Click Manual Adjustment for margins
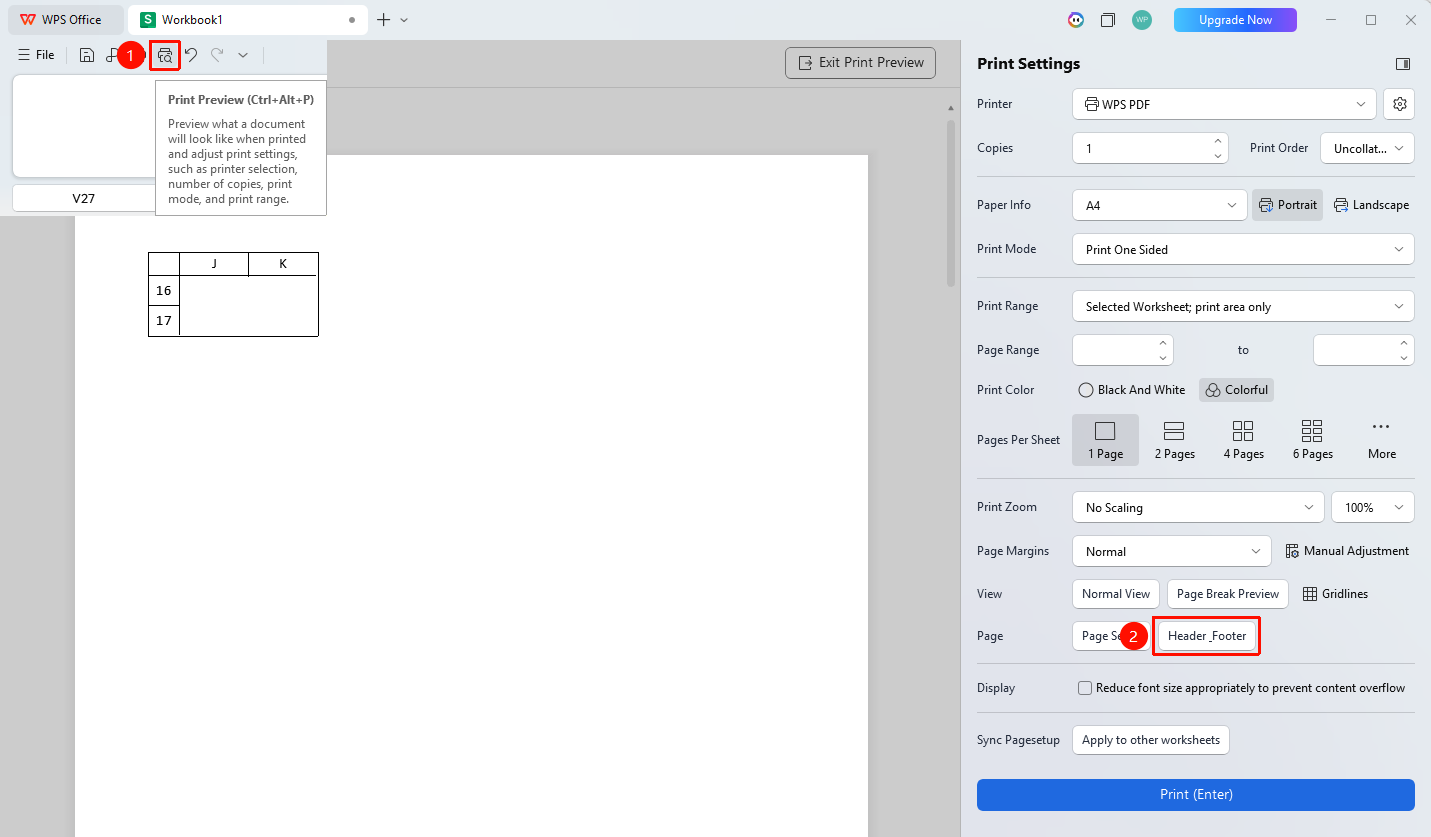The height and width of the screenshot is (837, 1431). [1347, 551]
